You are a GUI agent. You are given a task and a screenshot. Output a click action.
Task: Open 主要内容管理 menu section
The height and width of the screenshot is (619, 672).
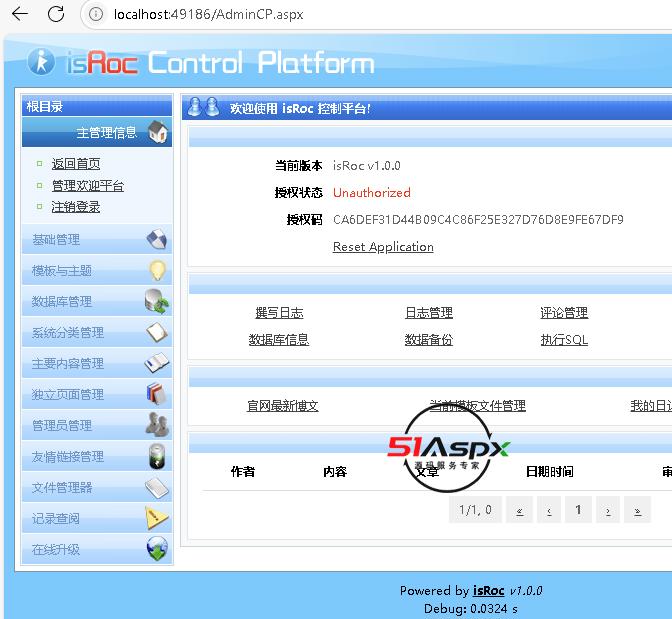coord(97,363)
